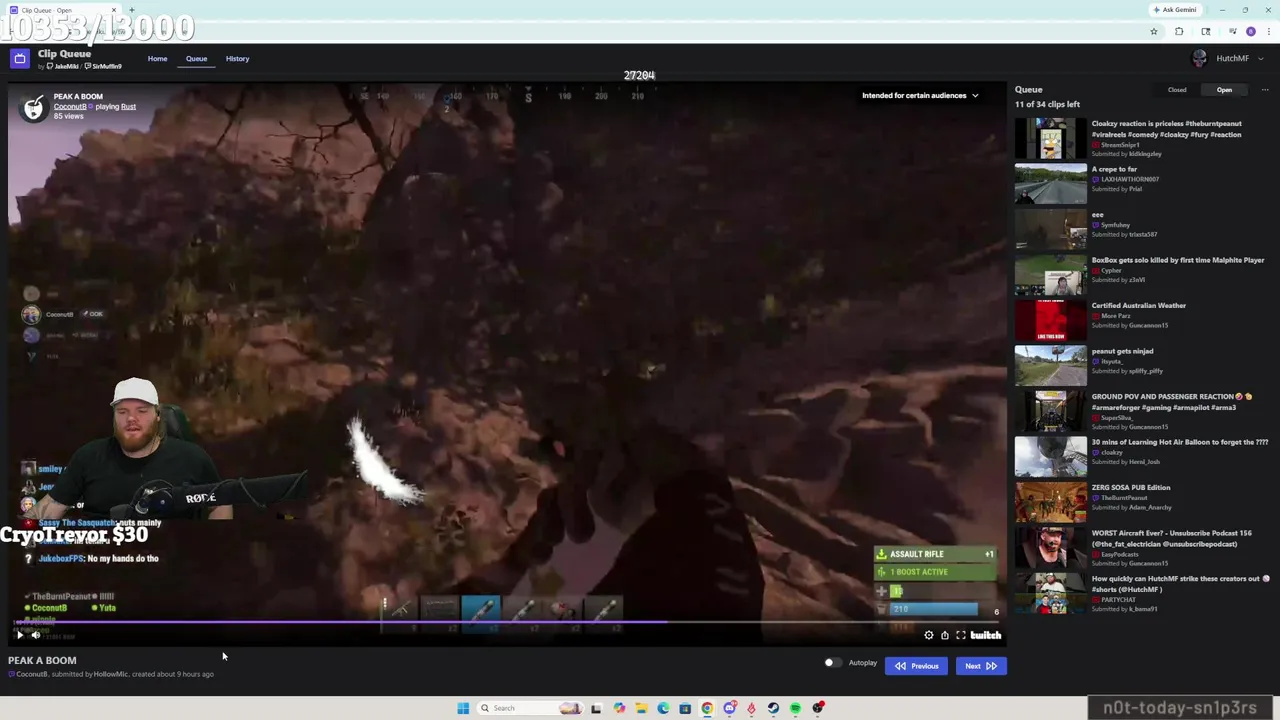The height and width of the screenshot is (720, 1280).
Task: Enter fullscreen on the clip player
Action: click(961, 635)
